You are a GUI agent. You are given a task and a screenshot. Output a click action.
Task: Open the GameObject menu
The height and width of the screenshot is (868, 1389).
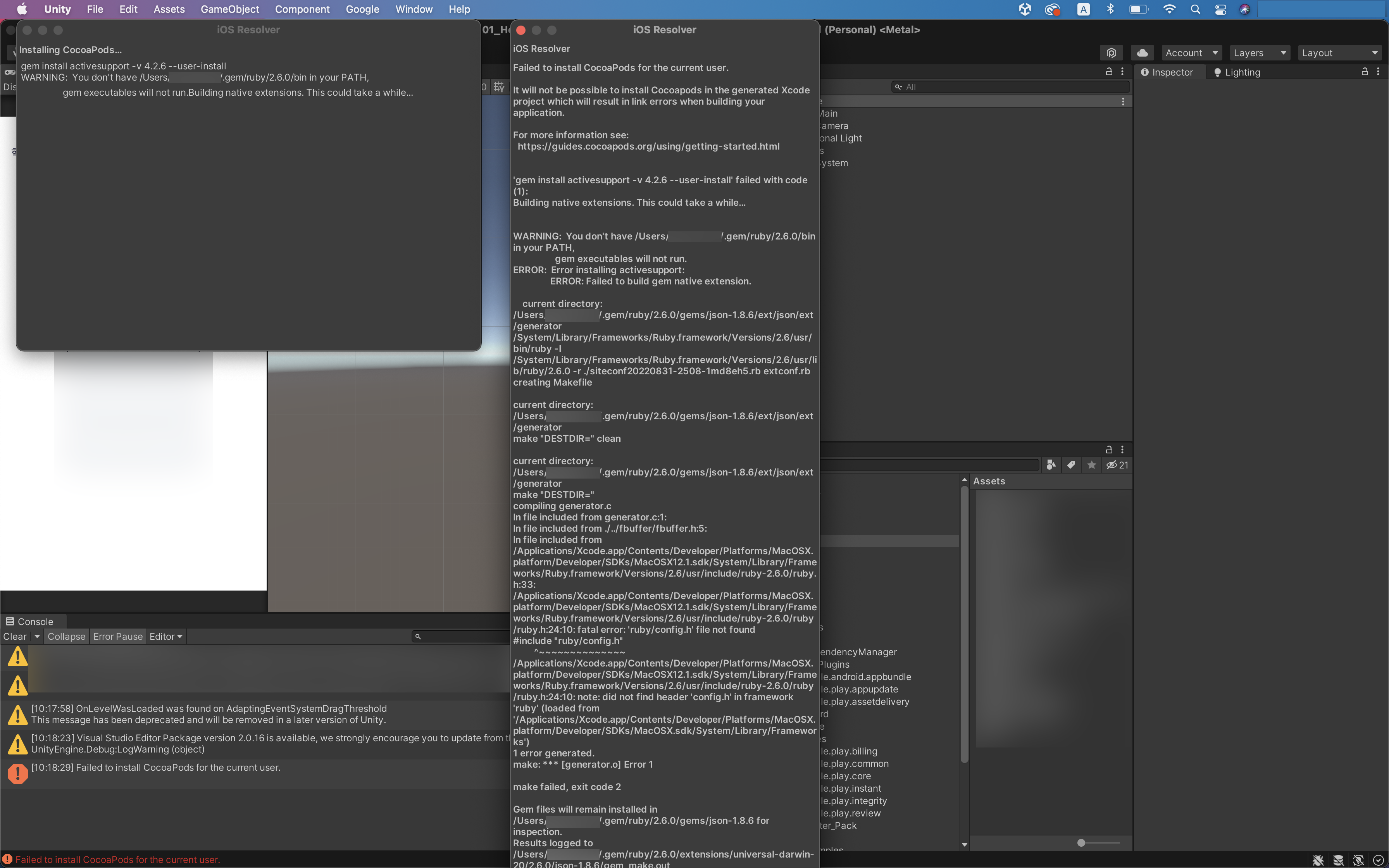pyautogui.click(x=229, y=9)
